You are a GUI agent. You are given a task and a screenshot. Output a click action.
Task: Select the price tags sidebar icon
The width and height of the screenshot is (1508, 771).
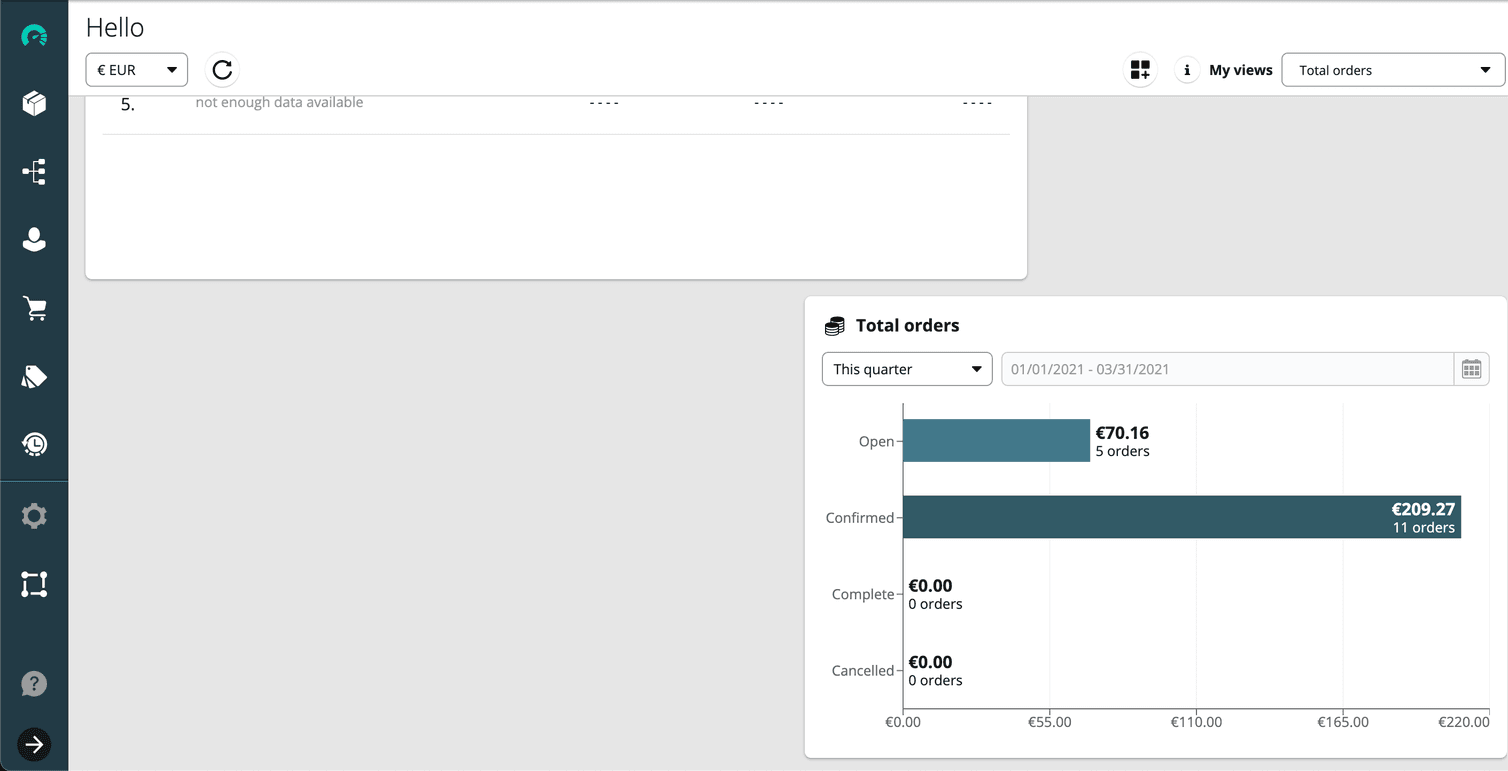[x=35, y=376]
